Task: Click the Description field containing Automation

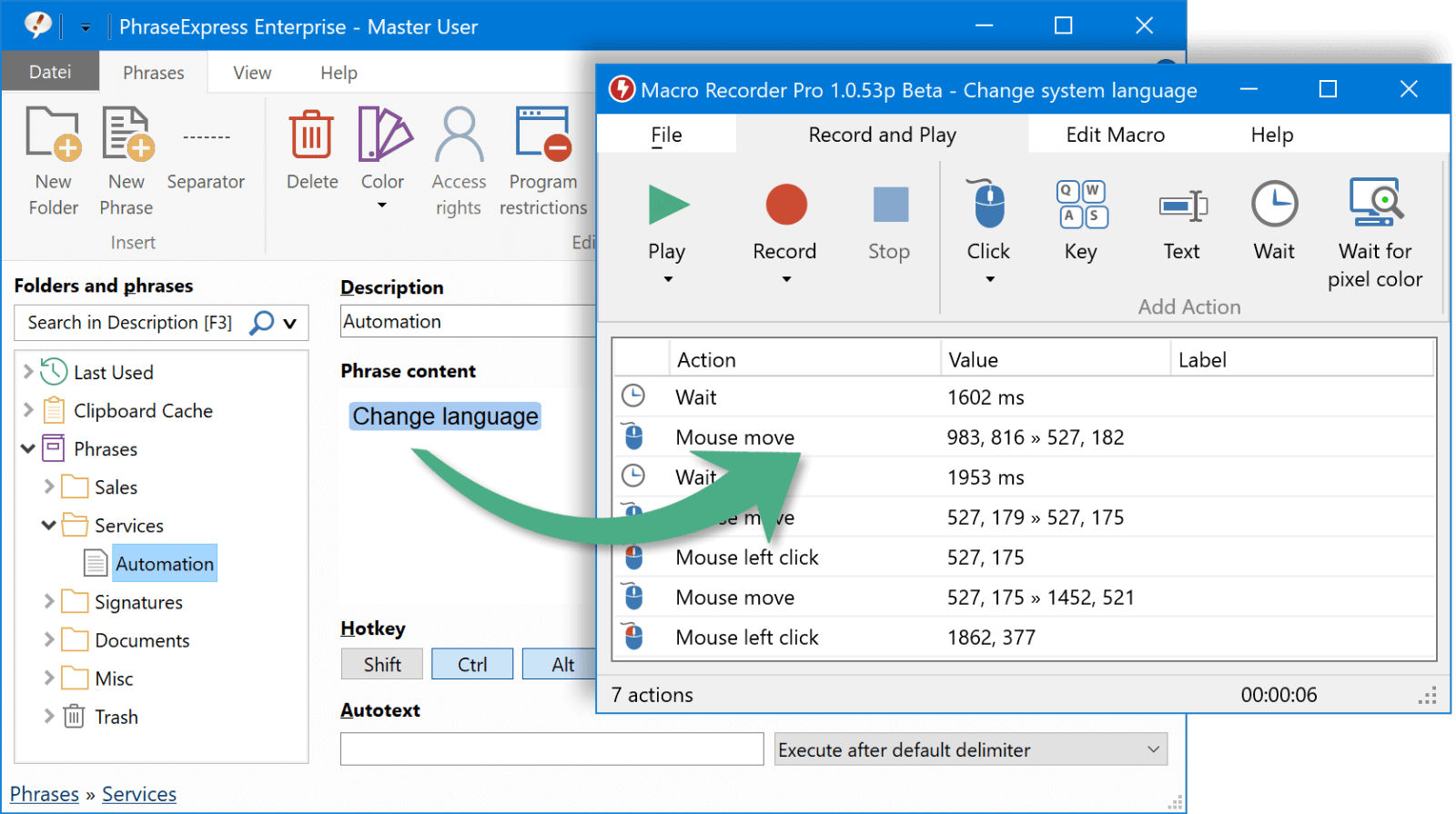Action: pos(469,321)
